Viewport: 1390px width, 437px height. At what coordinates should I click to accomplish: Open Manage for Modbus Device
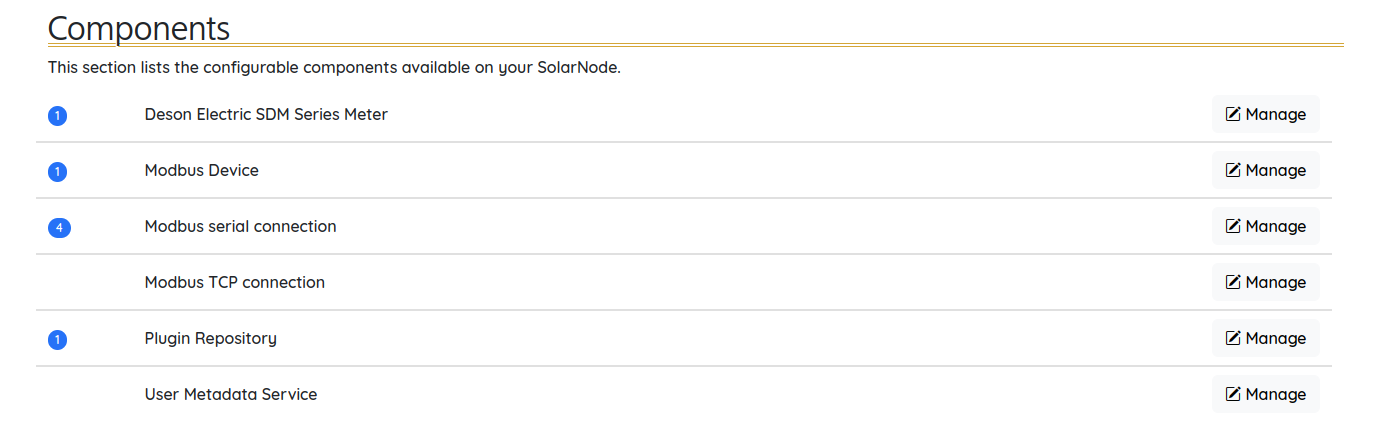click(x=1266, y=170)
